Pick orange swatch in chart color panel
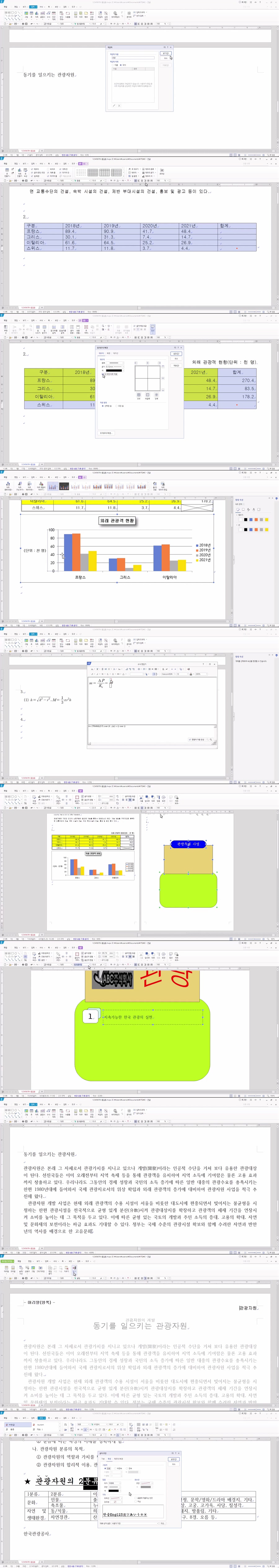This screenshot has height=1568, width=279. pyautogui.click(x=256, y=519)
